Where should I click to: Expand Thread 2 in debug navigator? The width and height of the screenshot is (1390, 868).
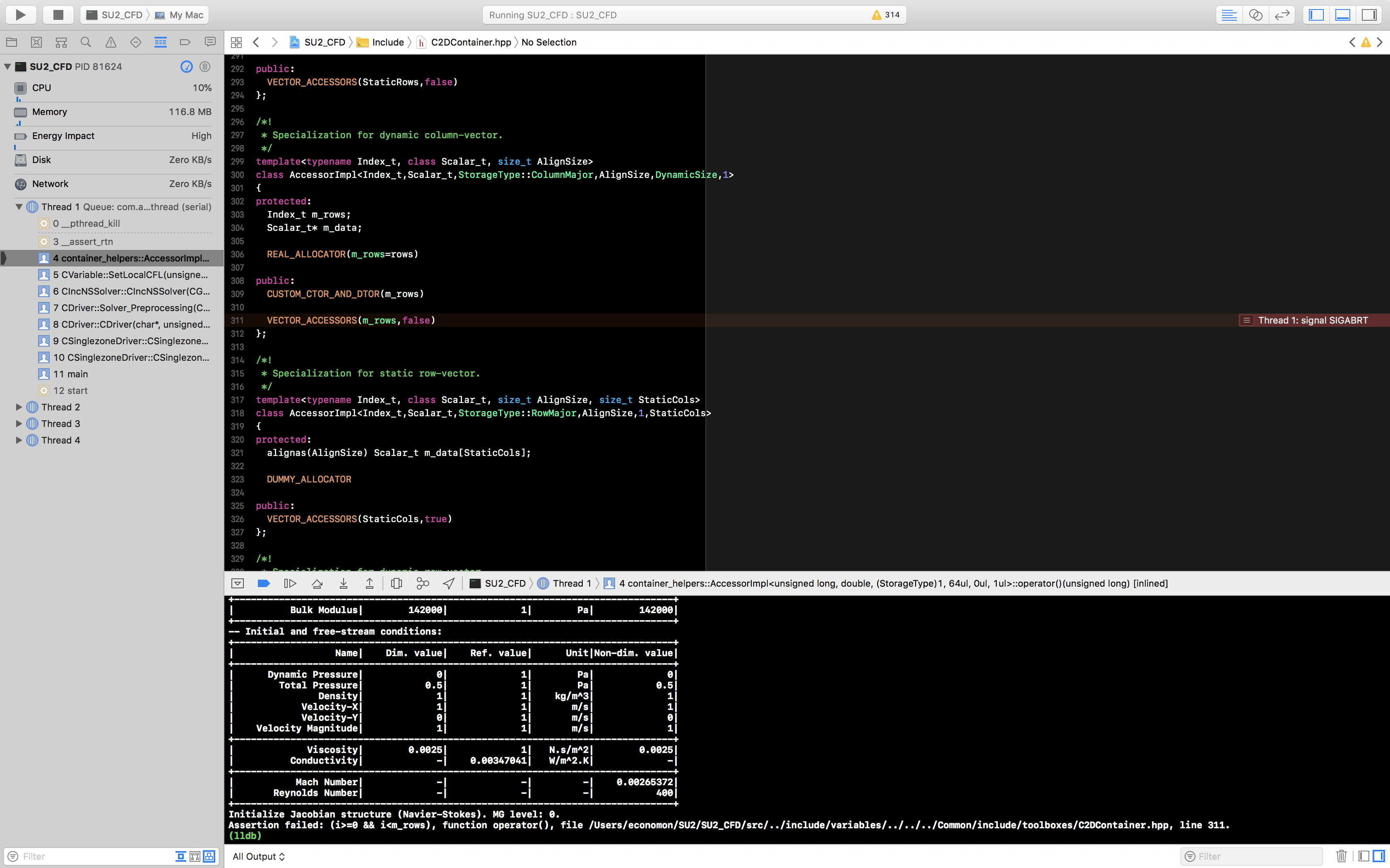point(19,407)
